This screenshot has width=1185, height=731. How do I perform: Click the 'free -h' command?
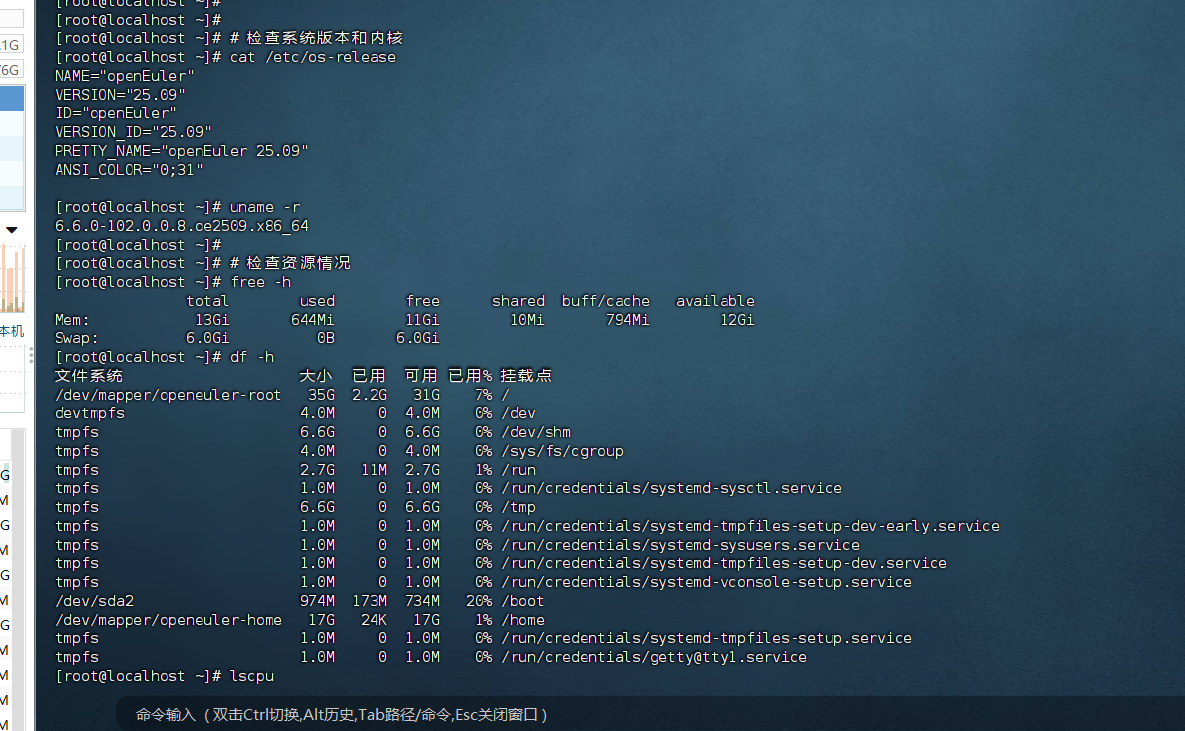[x=261, y=282]
